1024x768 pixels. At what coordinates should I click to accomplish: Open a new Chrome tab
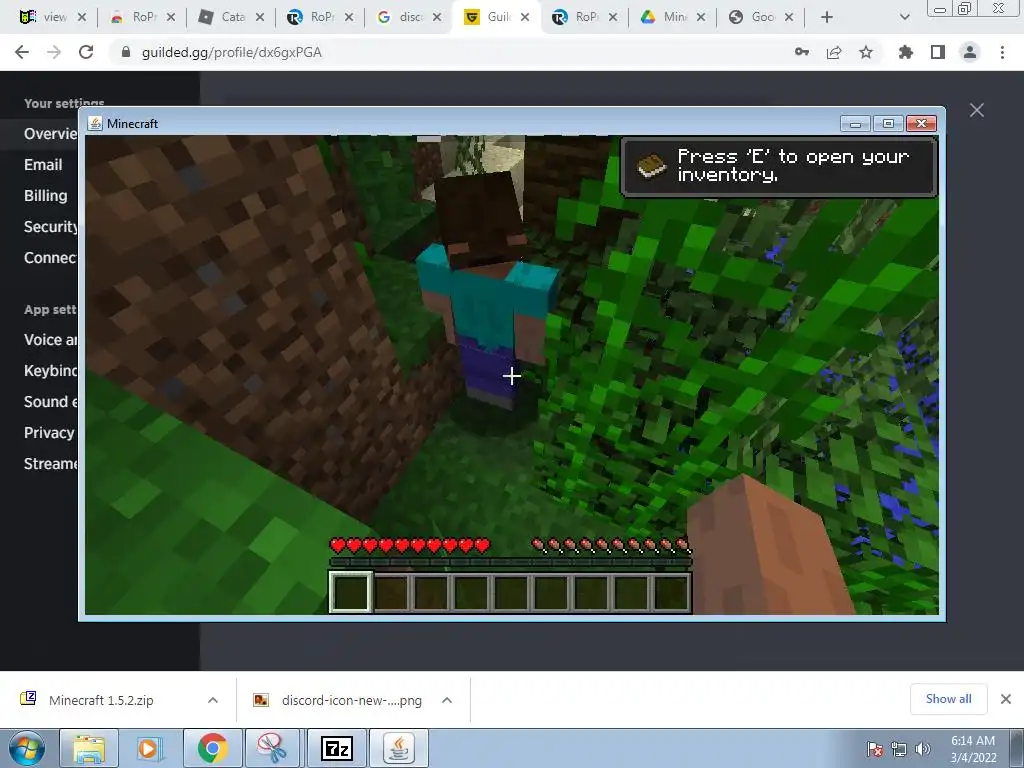pyautogui.click(x=827, y=18)
